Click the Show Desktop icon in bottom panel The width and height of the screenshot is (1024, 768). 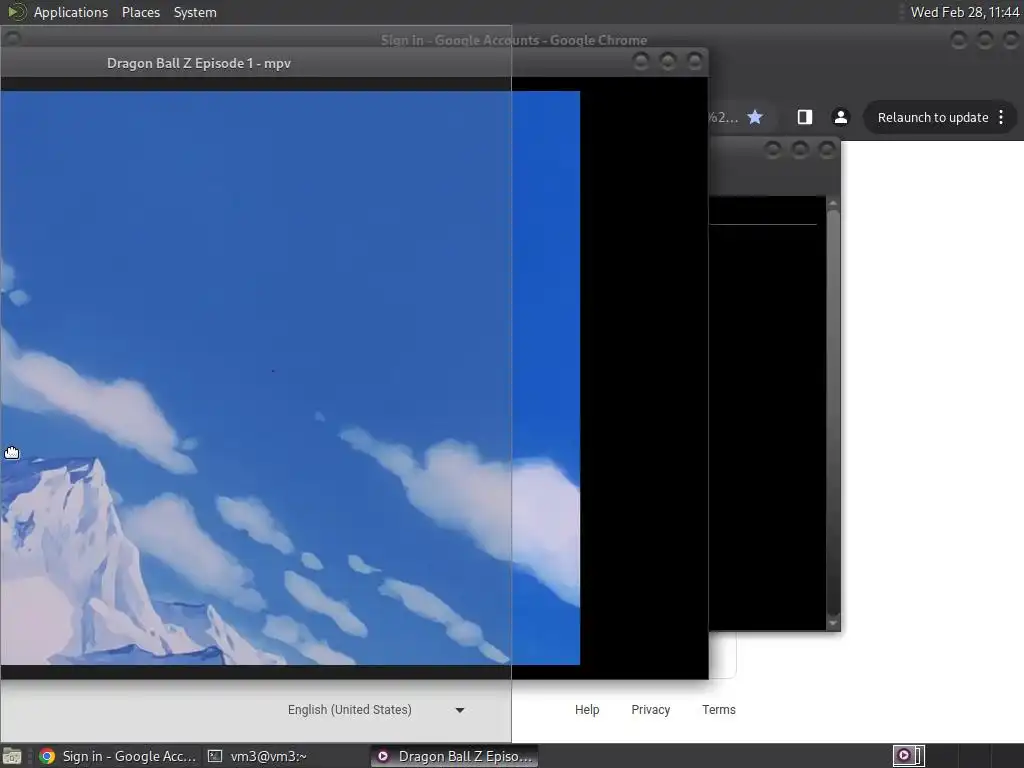coord(12,756)
